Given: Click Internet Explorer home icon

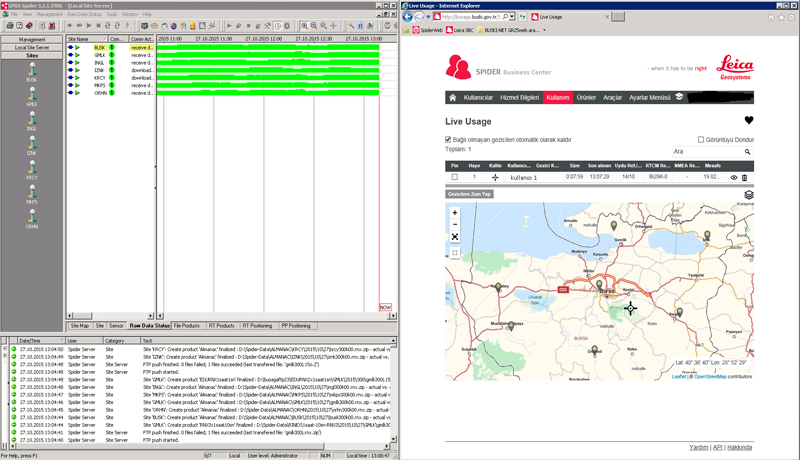Looking at the screenshot, I should tap(771, 17).
